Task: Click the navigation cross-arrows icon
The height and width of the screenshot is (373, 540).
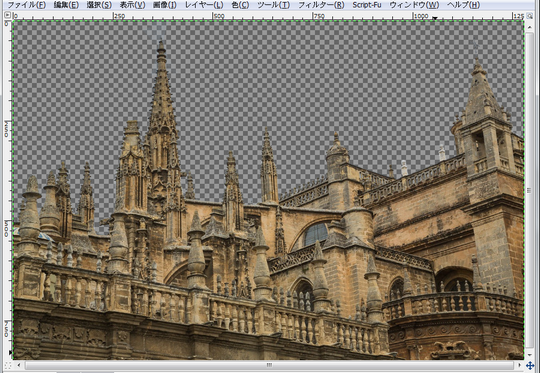Action: 530,365
